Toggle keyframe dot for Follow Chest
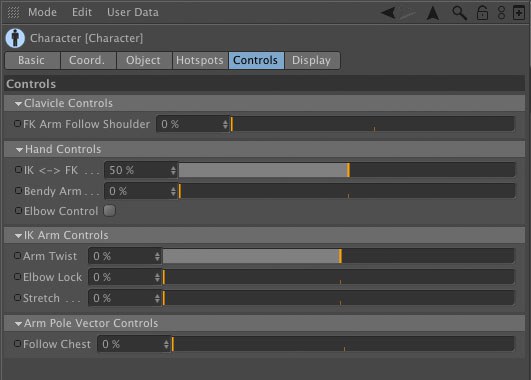 [18, 343]
